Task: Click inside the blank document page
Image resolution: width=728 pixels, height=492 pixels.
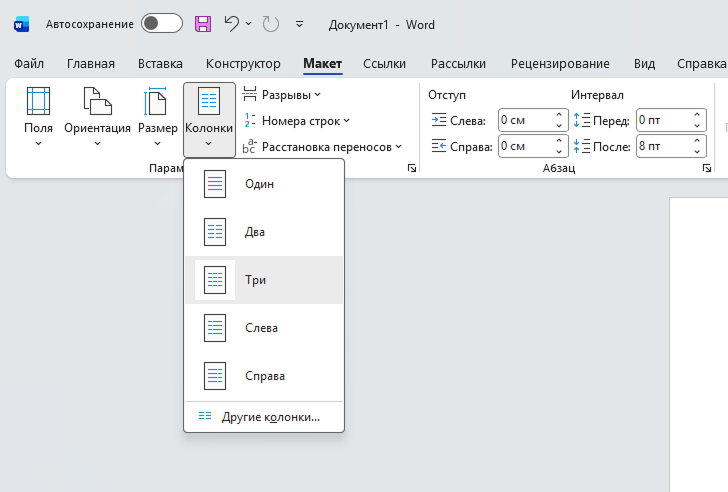Action: [x=699, y=344]
